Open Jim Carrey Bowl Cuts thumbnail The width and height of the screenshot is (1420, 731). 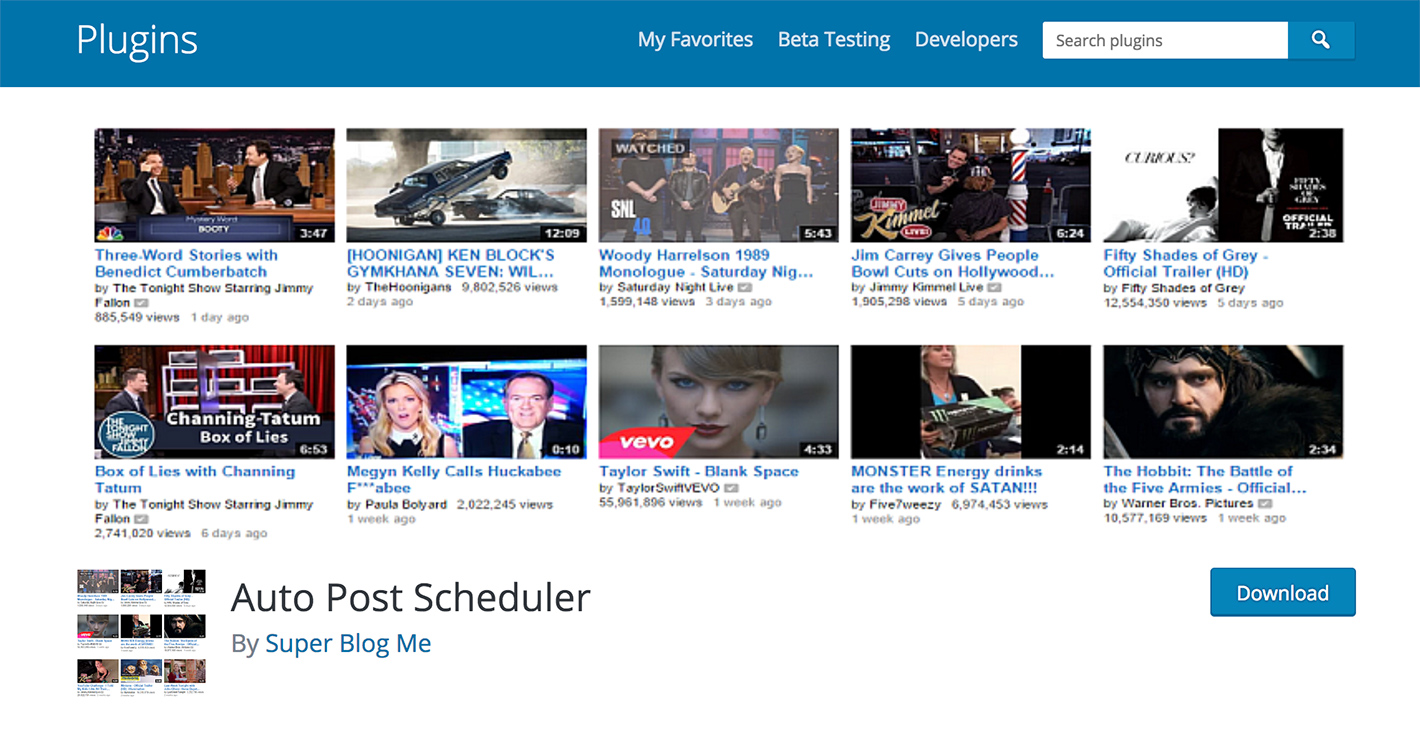click(x=970, y=185)
